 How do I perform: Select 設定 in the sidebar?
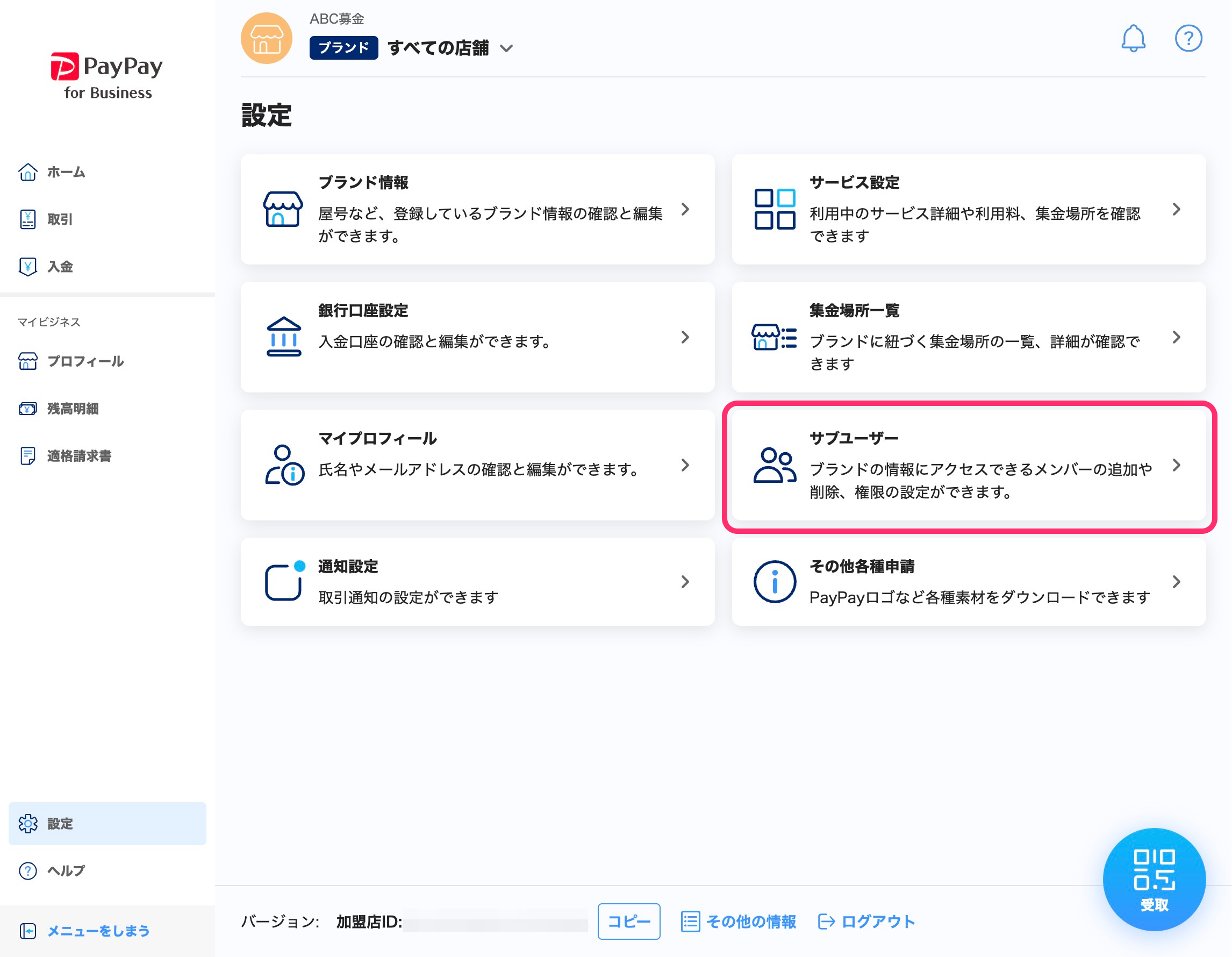(x=107, y=823)
